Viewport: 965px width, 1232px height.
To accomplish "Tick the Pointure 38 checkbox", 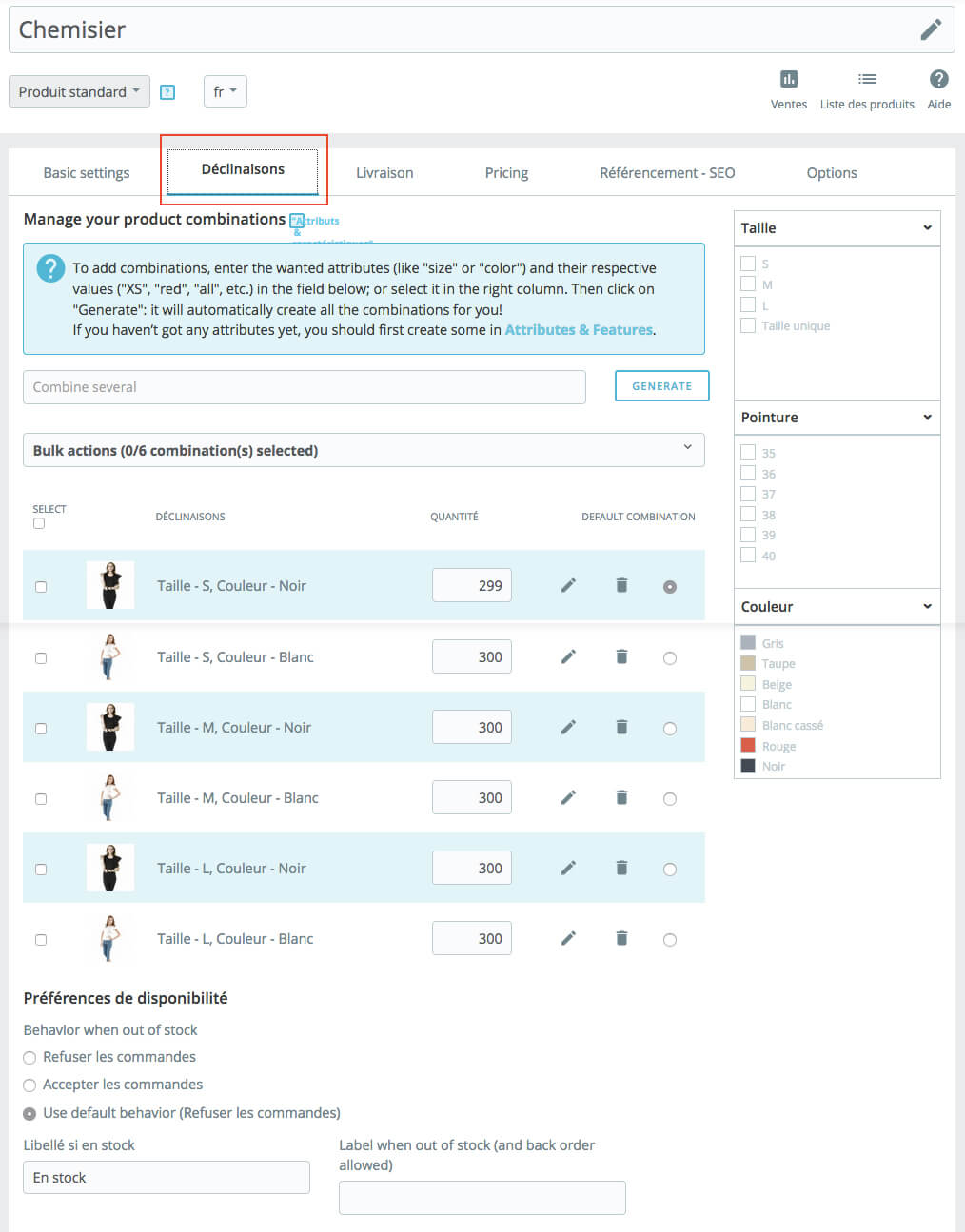I will tap(748, 515).
